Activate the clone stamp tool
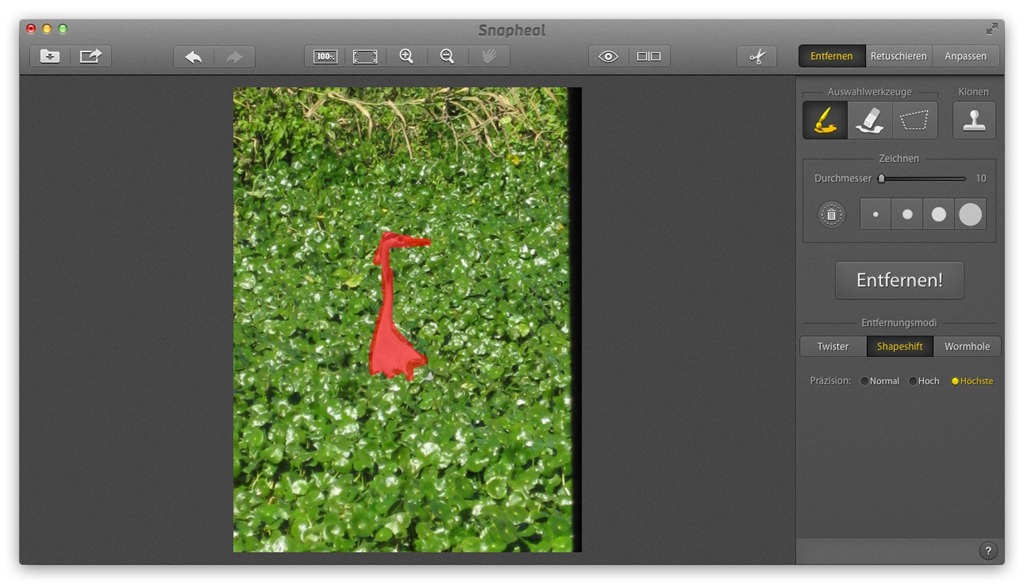Image resolution: width=1024 pixels, height=584 pixels. tap(973, 120)
